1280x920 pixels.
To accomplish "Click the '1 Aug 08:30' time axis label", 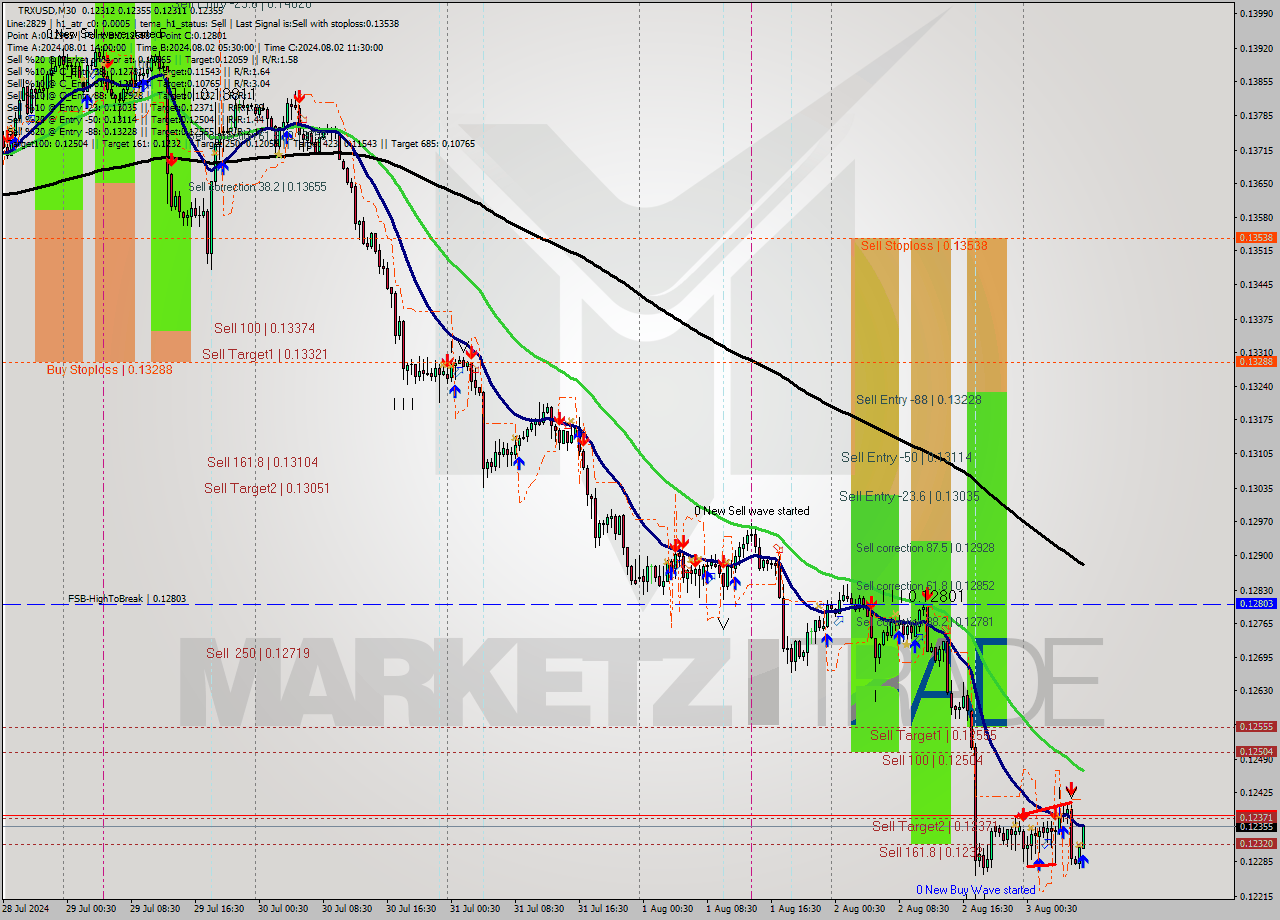I will tap(730, 909).
